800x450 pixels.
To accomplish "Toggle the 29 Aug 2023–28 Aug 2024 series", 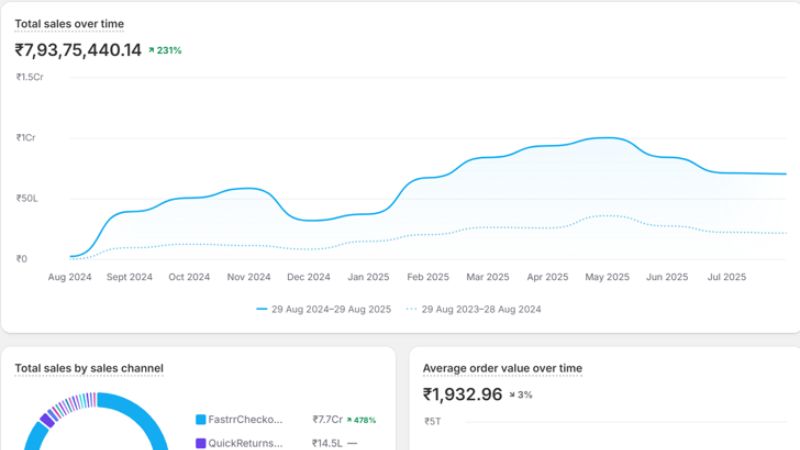I will 481,309.
